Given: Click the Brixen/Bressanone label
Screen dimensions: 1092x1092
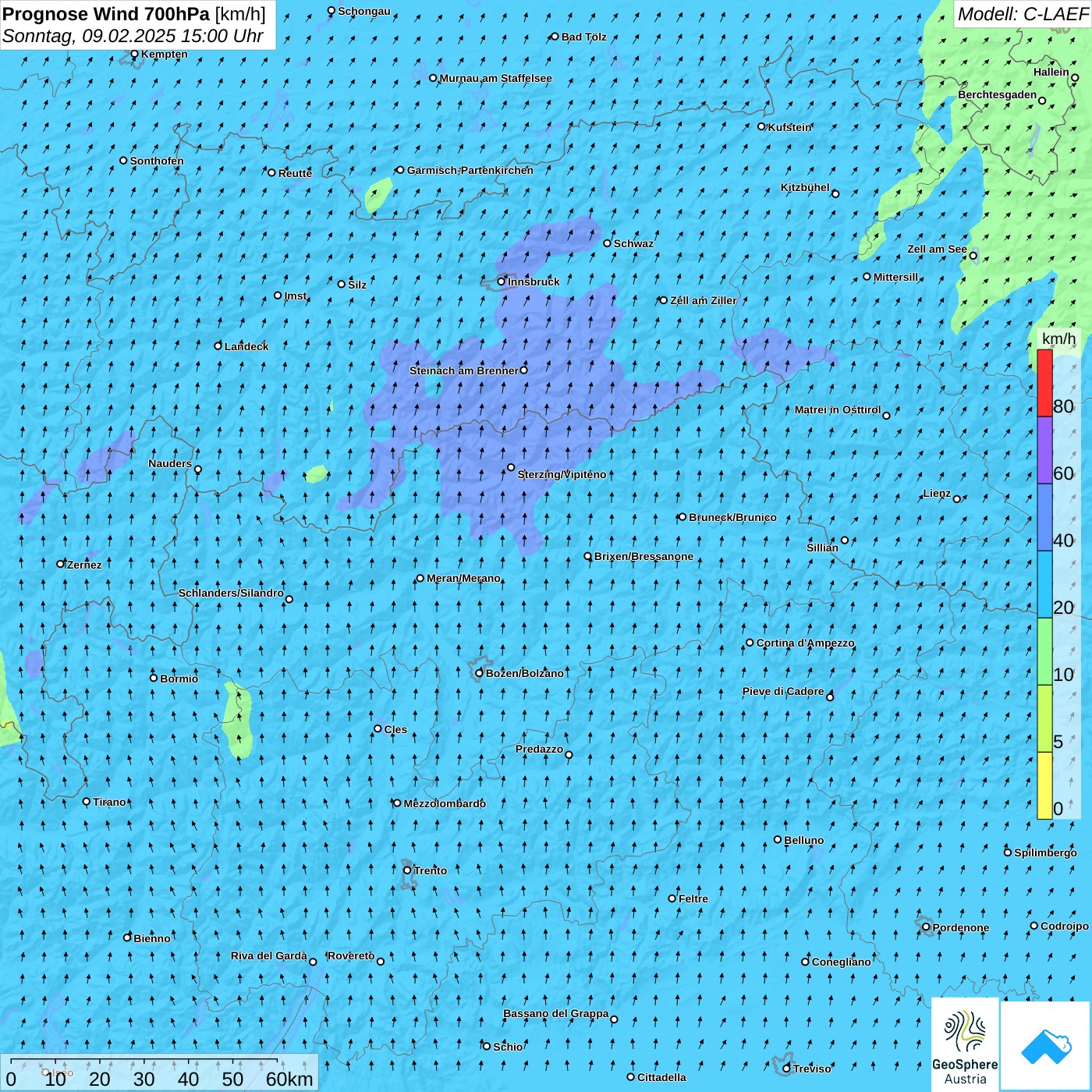Looking at the screenshot, I should pos(643,556).
